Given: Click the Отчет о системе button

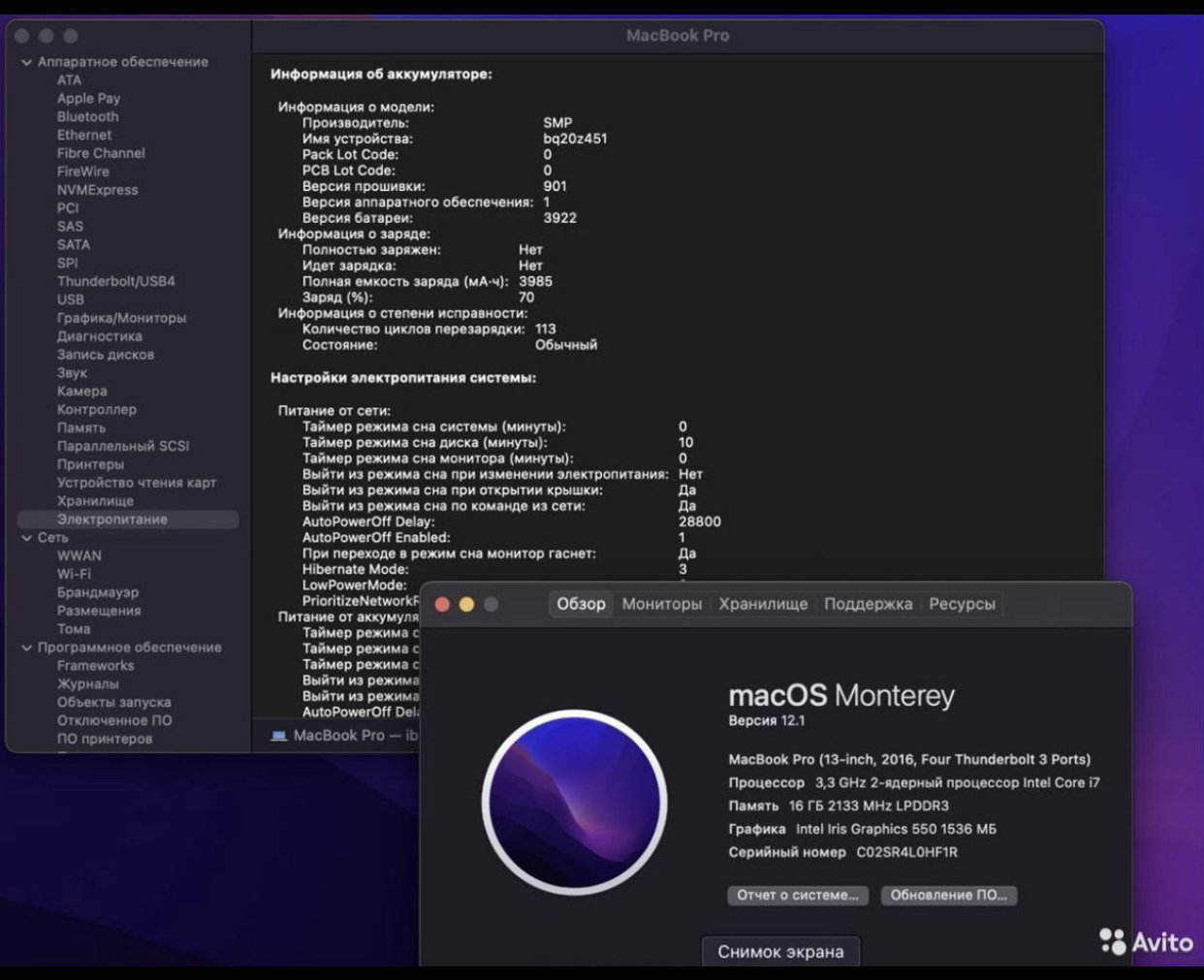Looking at the screenshot, I should pos(798,895).
